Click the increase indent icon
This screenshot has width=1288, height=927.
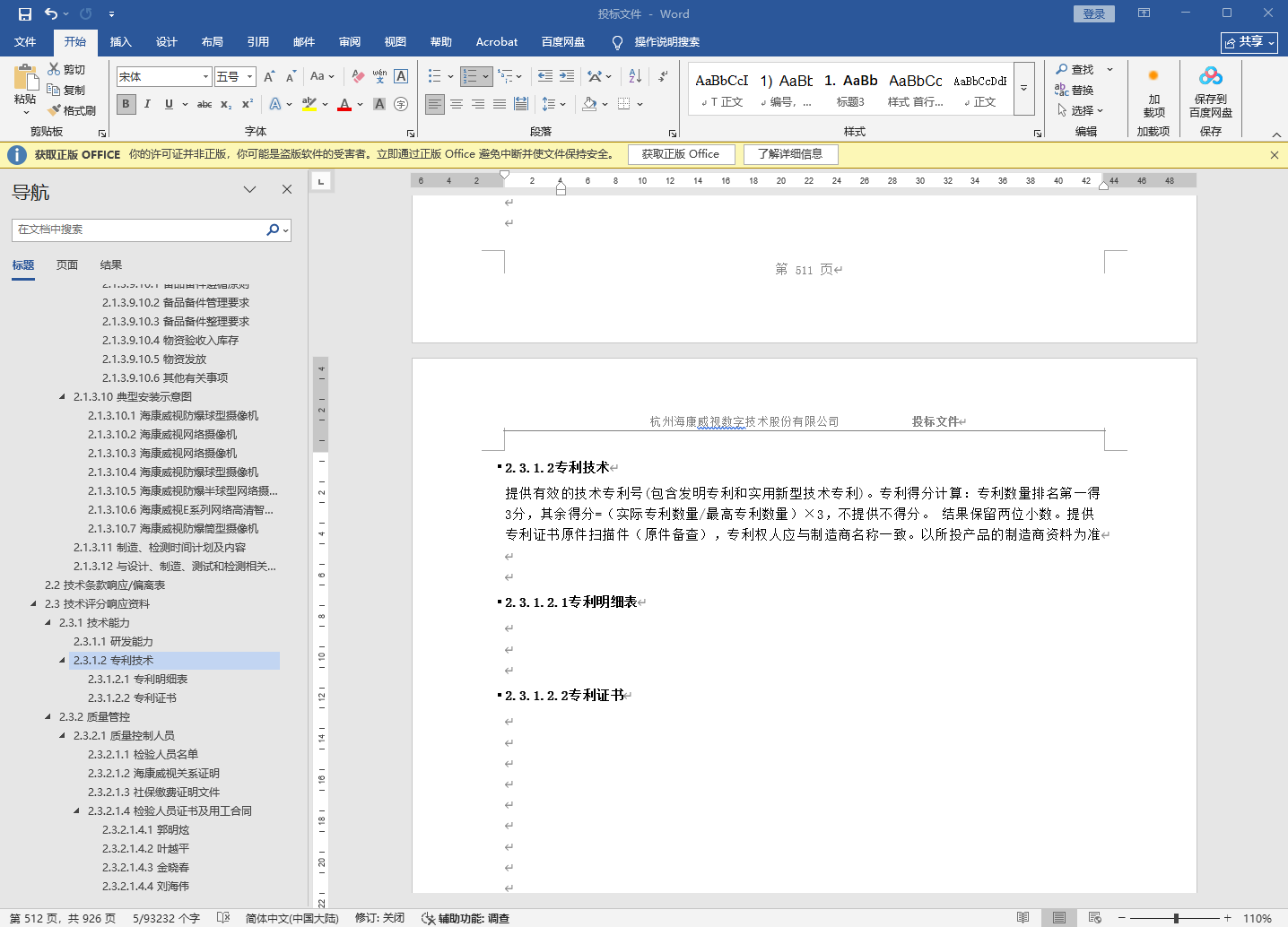click(x=567, y=76)
